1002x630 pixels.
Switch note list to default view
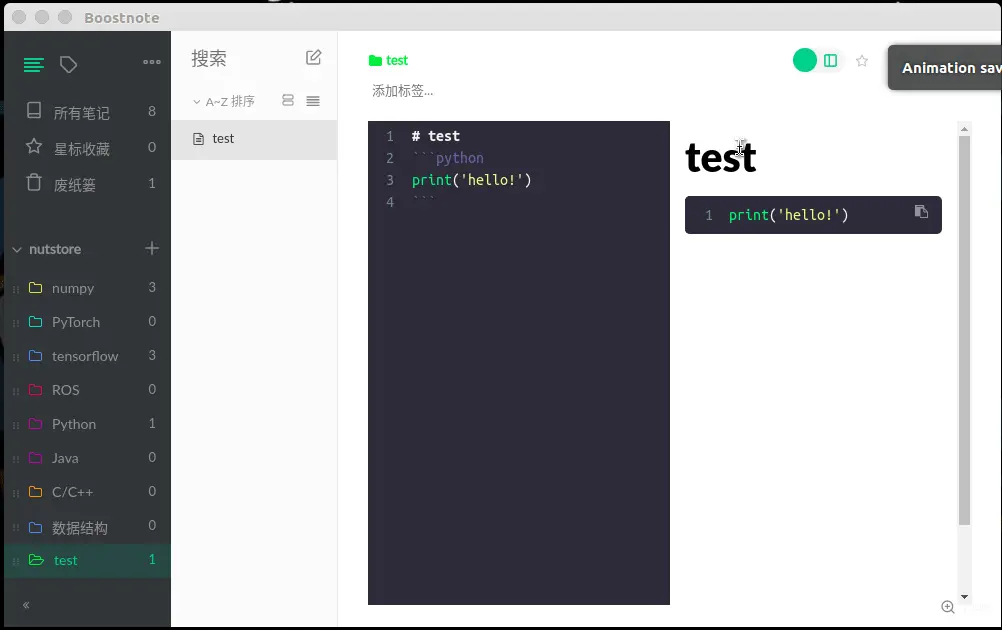pos(288,100)
